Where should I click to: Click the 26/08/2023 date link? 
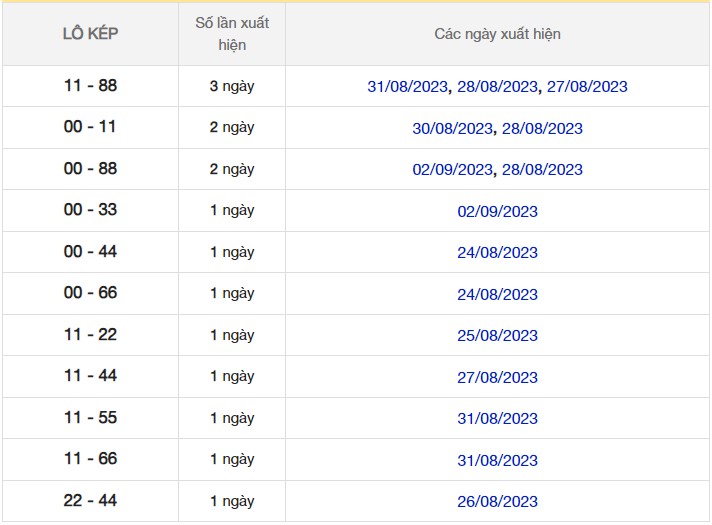pos(497,502)
